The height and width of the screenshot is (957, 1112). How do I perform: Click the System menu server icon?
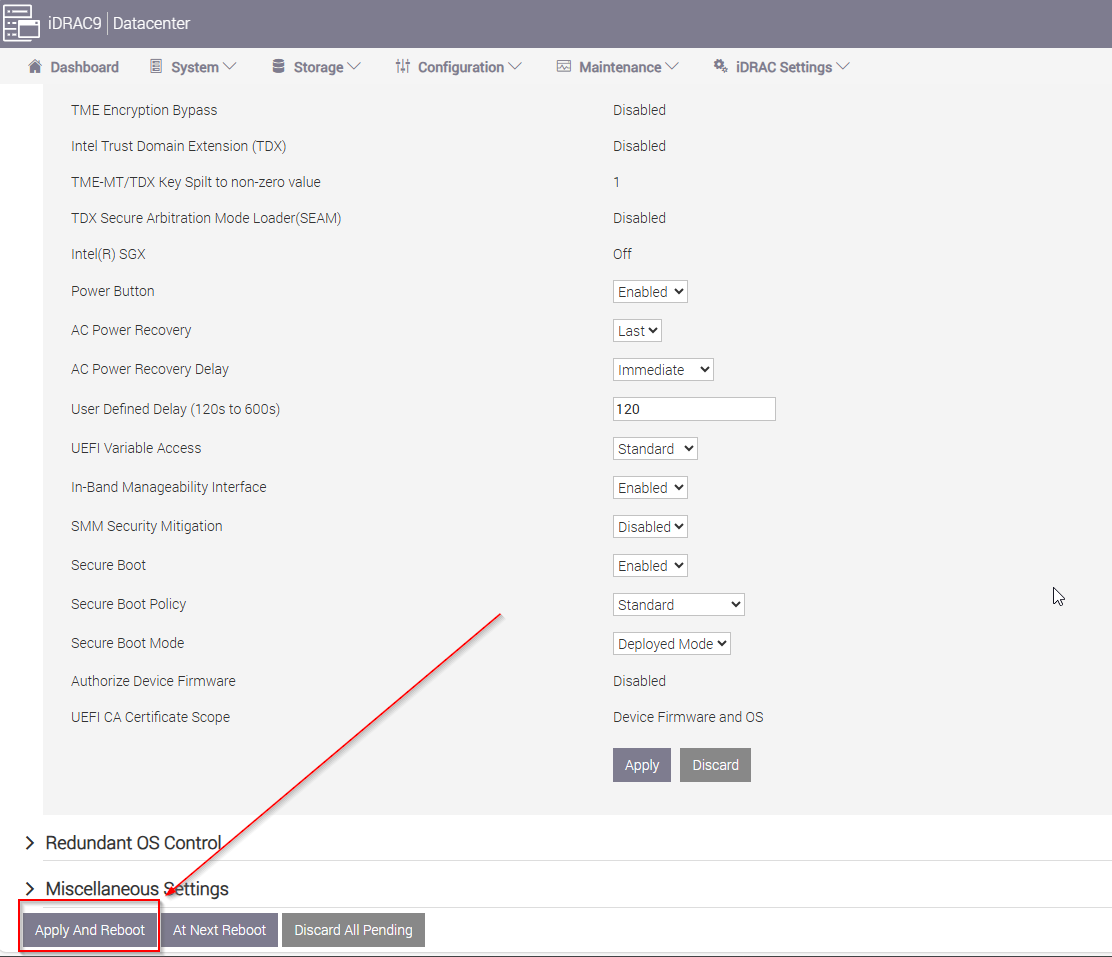click(x=156, y=67)
